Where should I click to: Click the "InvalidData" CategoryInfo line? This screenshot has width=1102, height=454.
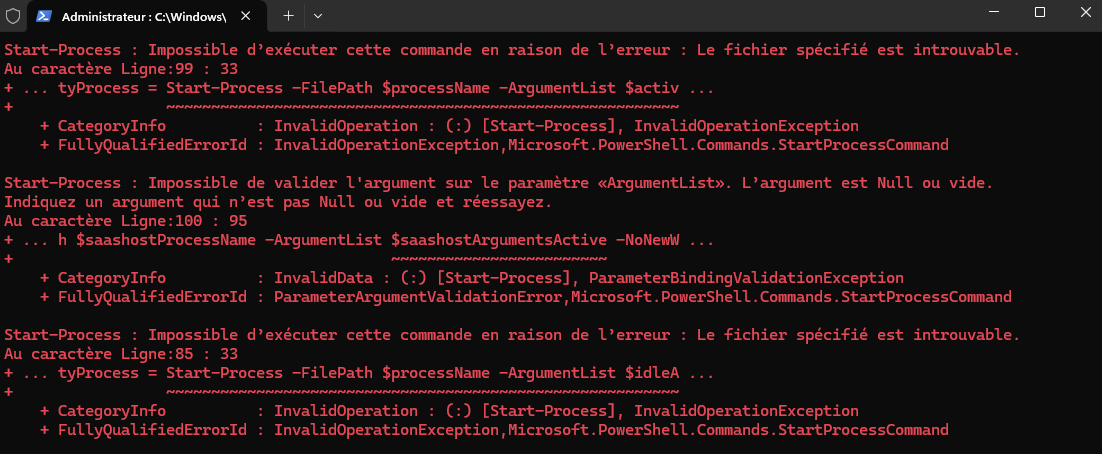[472, 277]
